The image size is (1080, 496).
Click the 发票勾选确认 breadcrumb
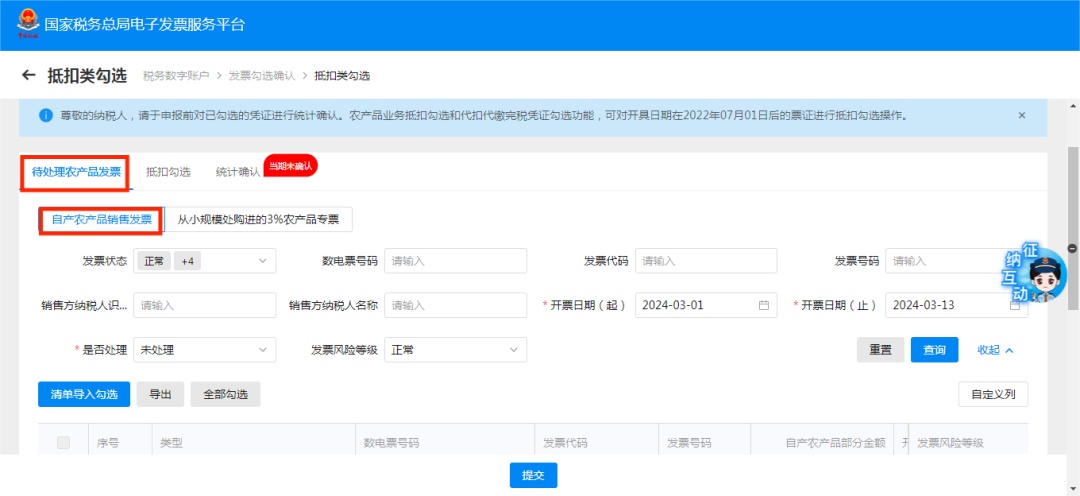(x=262, y=76)
